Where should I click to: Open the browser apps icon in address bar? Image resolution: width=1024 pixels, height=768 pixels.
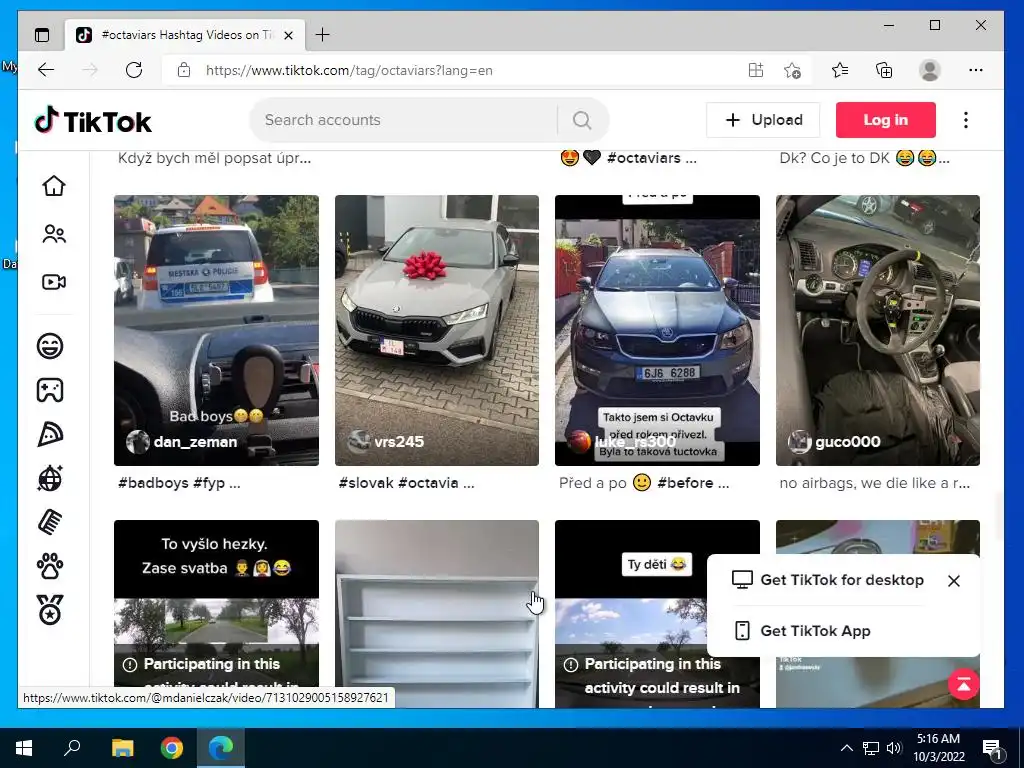(756, 70)
